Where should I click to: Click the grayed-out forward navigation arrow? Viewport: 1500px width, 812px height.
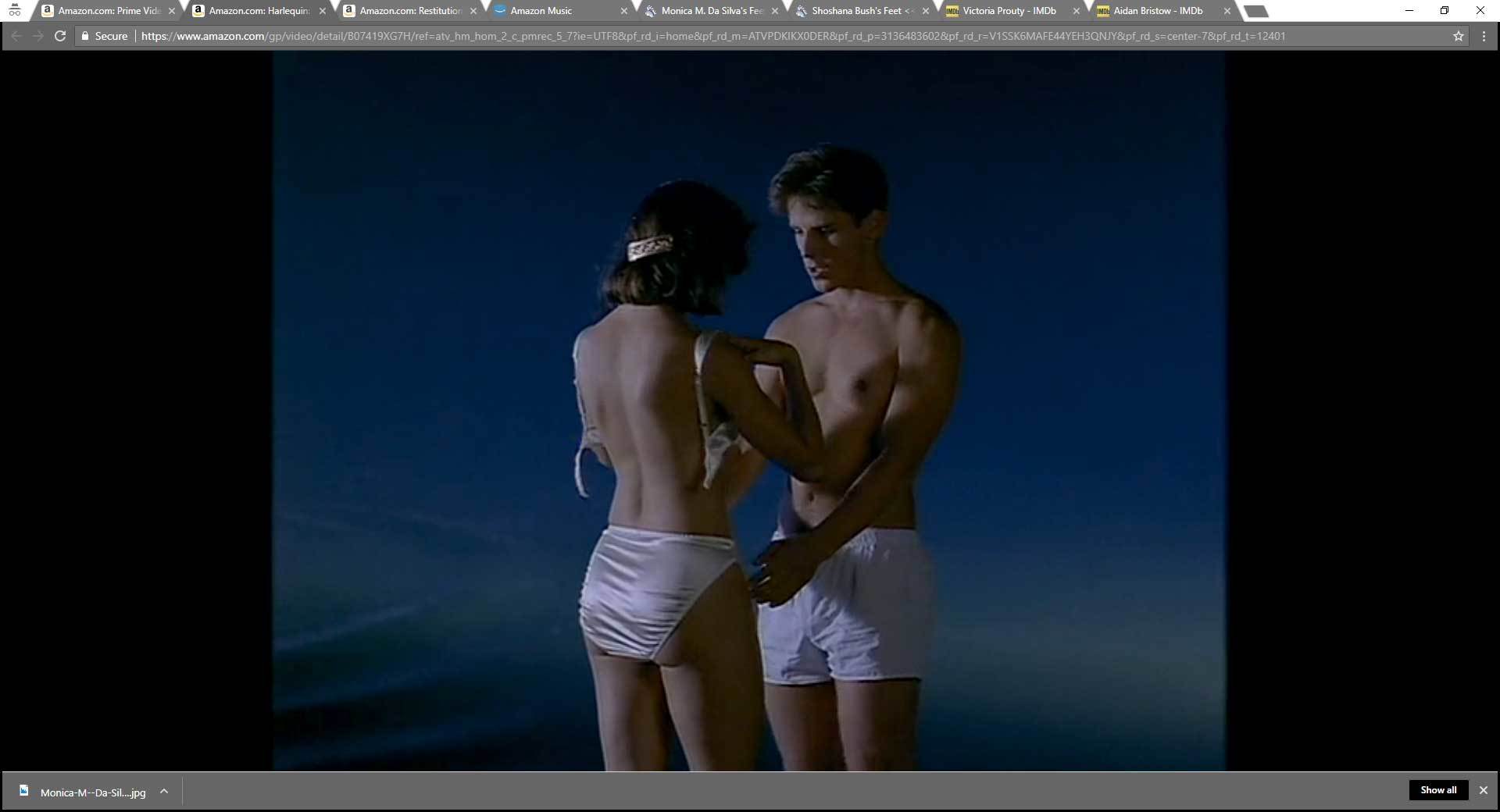pos(37,36)
